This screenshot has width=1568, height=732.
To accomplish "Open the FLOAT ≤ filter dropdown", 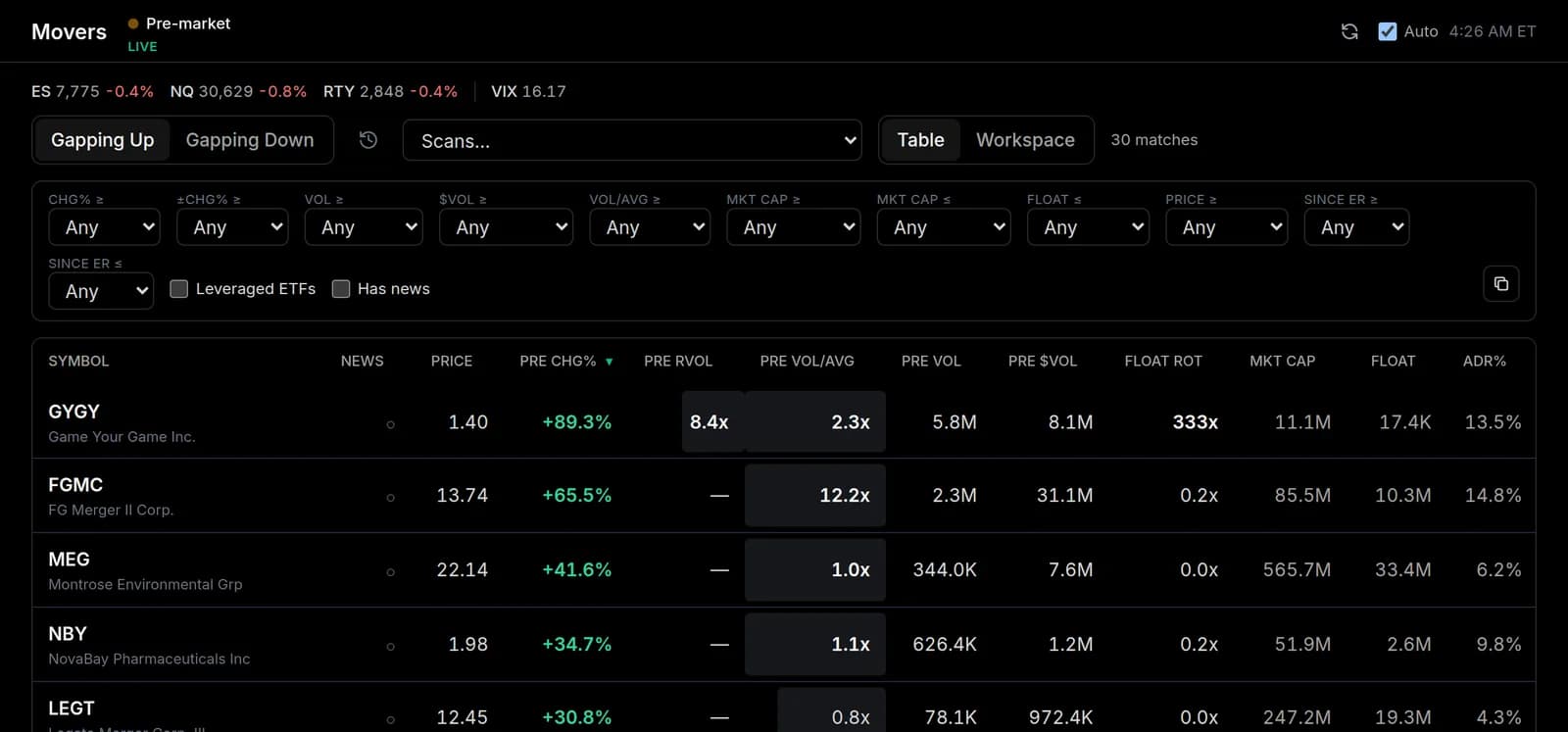I will coord(1088,227).
